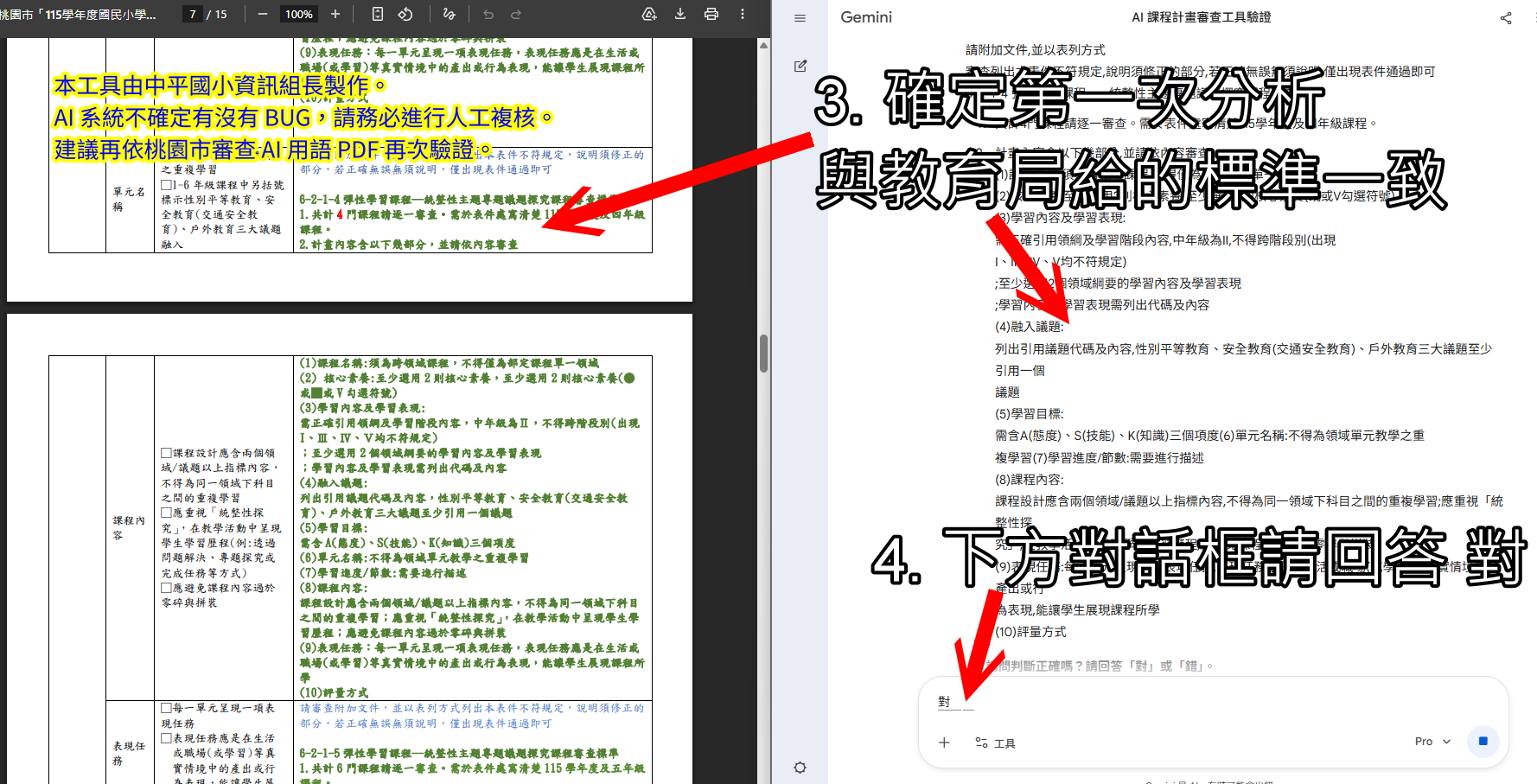Click ;學習內容及學習表現需列出代碼及內容 in Gemini
The image size is (1537, 784).
coord(1102,305)
